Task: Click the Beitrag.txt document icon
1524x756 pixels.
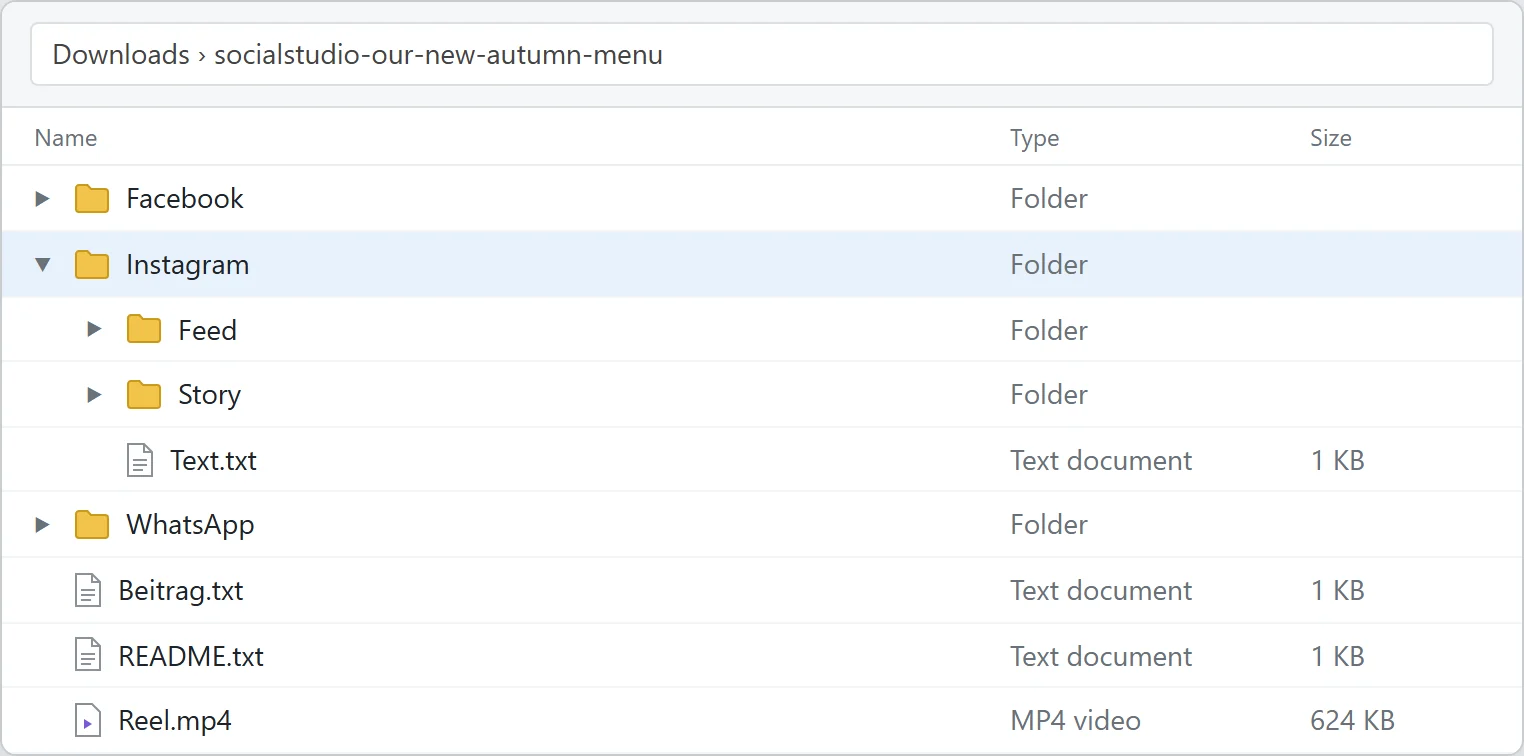Action: tap(88, 590)
